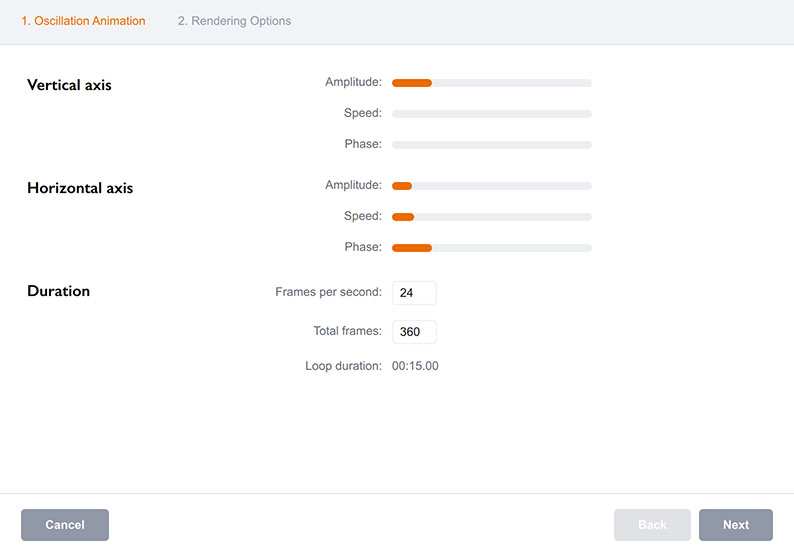Focus the Frames per second field
794x552 pixels.
(x=414, y=293)
